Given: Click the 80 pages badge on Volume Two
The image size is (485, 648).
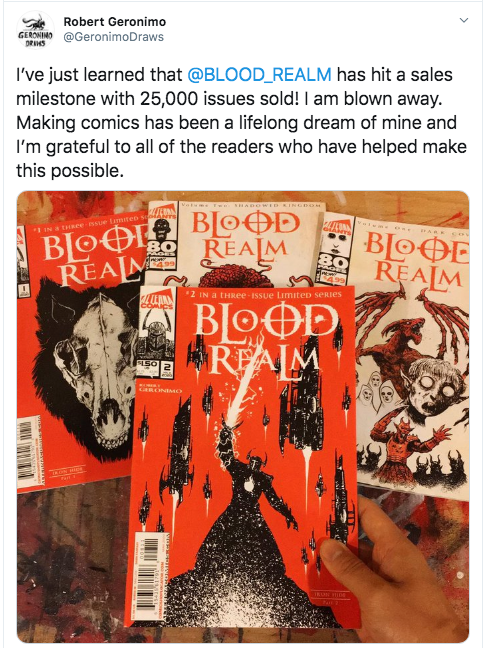Looking at the screenshot, I should (163, 249).
